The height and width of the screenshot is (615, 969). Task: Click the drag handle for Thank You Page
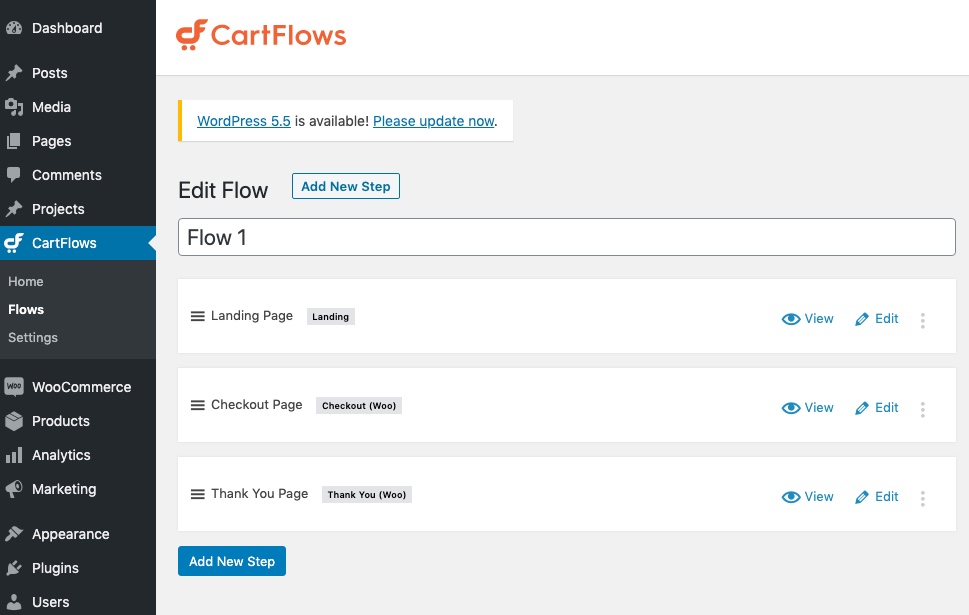click(x=198, y=494)
